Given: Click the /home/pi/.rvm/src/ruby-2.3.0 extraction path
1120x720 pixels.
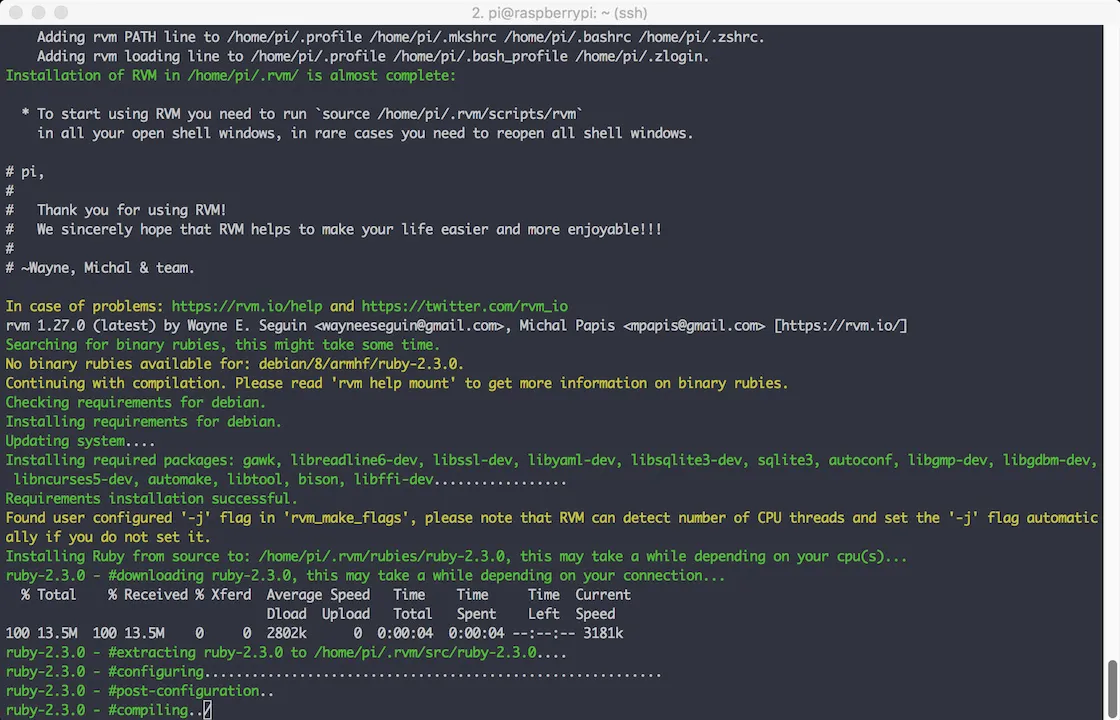Looking at the screenshot, I should pos(425,653).
